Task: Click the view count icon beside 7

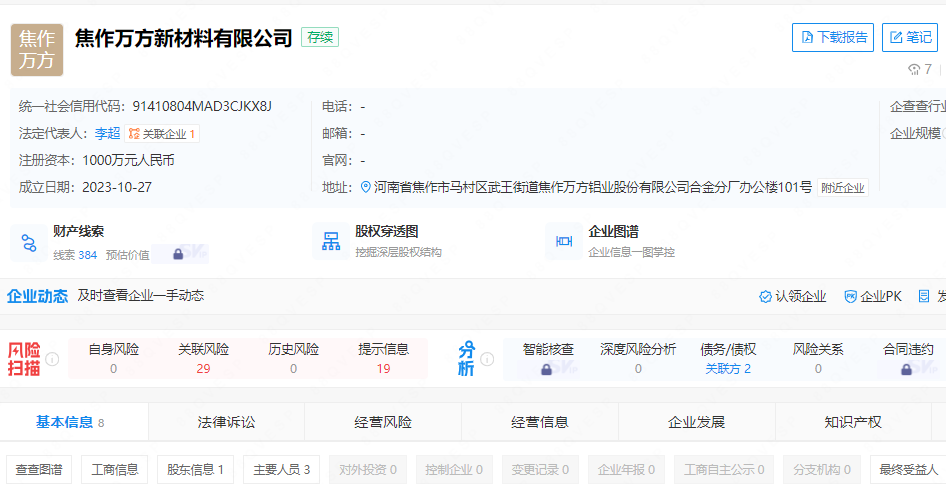Action: coord(914,69)
